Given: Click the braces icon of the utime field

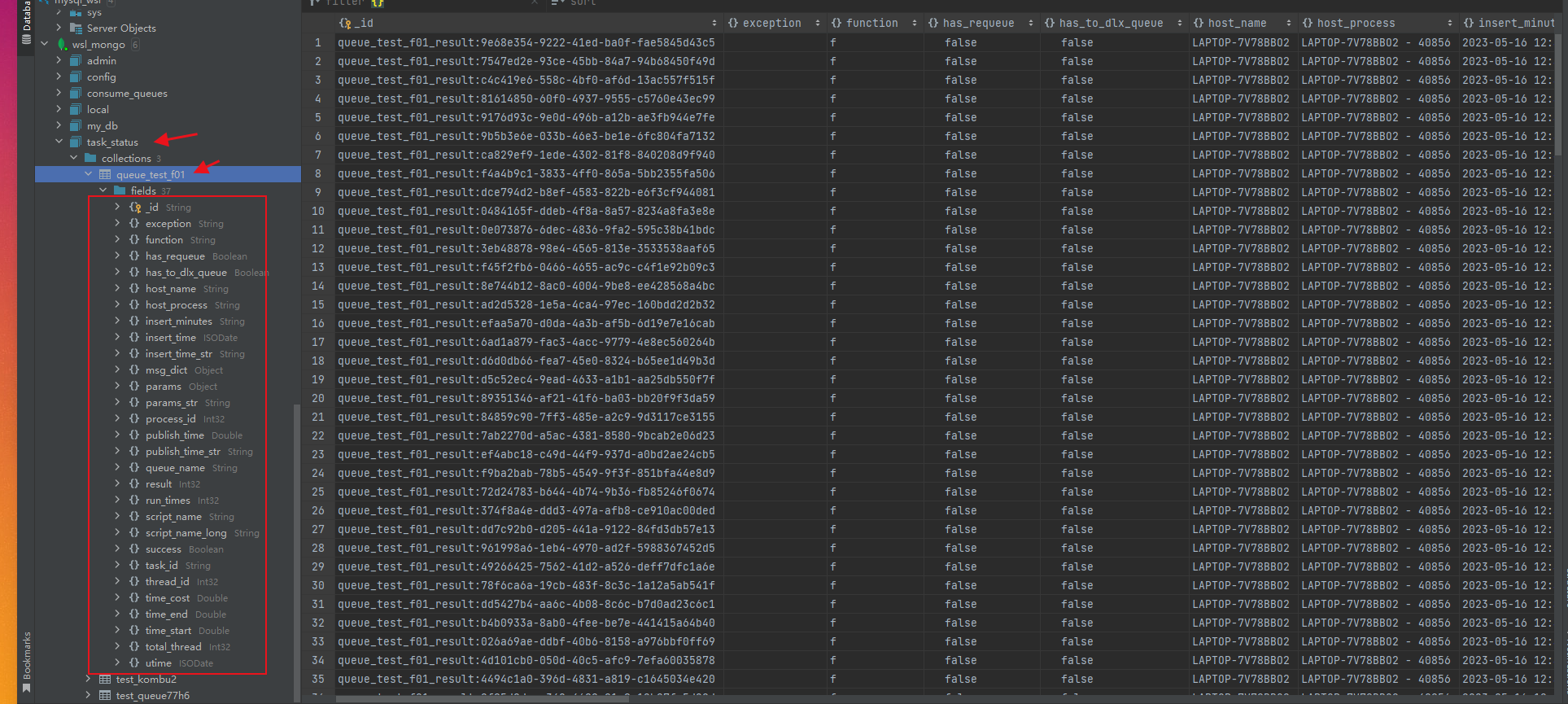Looking at the screenshot, I should [x=134, y=662].
